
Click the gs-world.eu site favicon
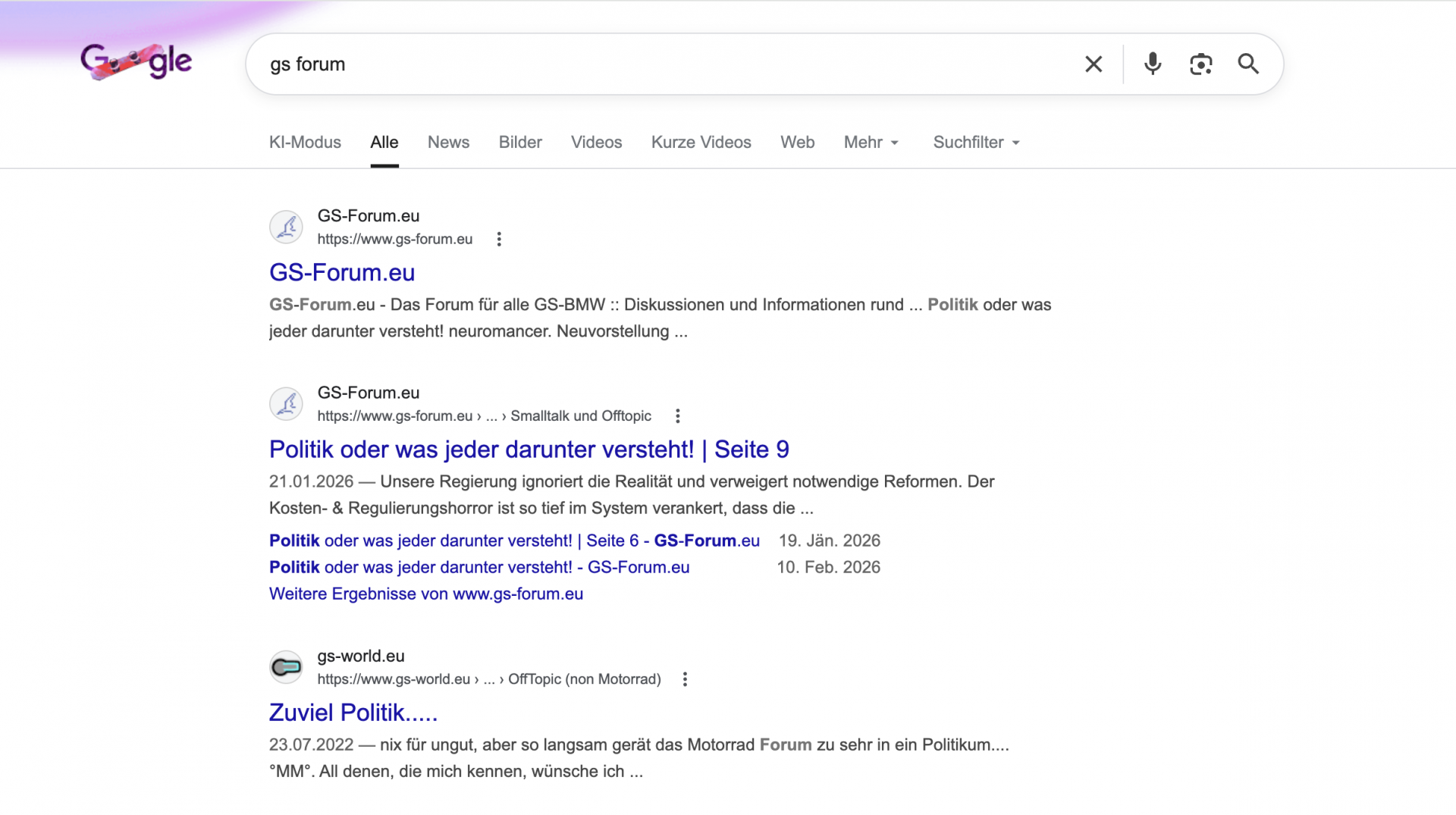pos(286,666)
